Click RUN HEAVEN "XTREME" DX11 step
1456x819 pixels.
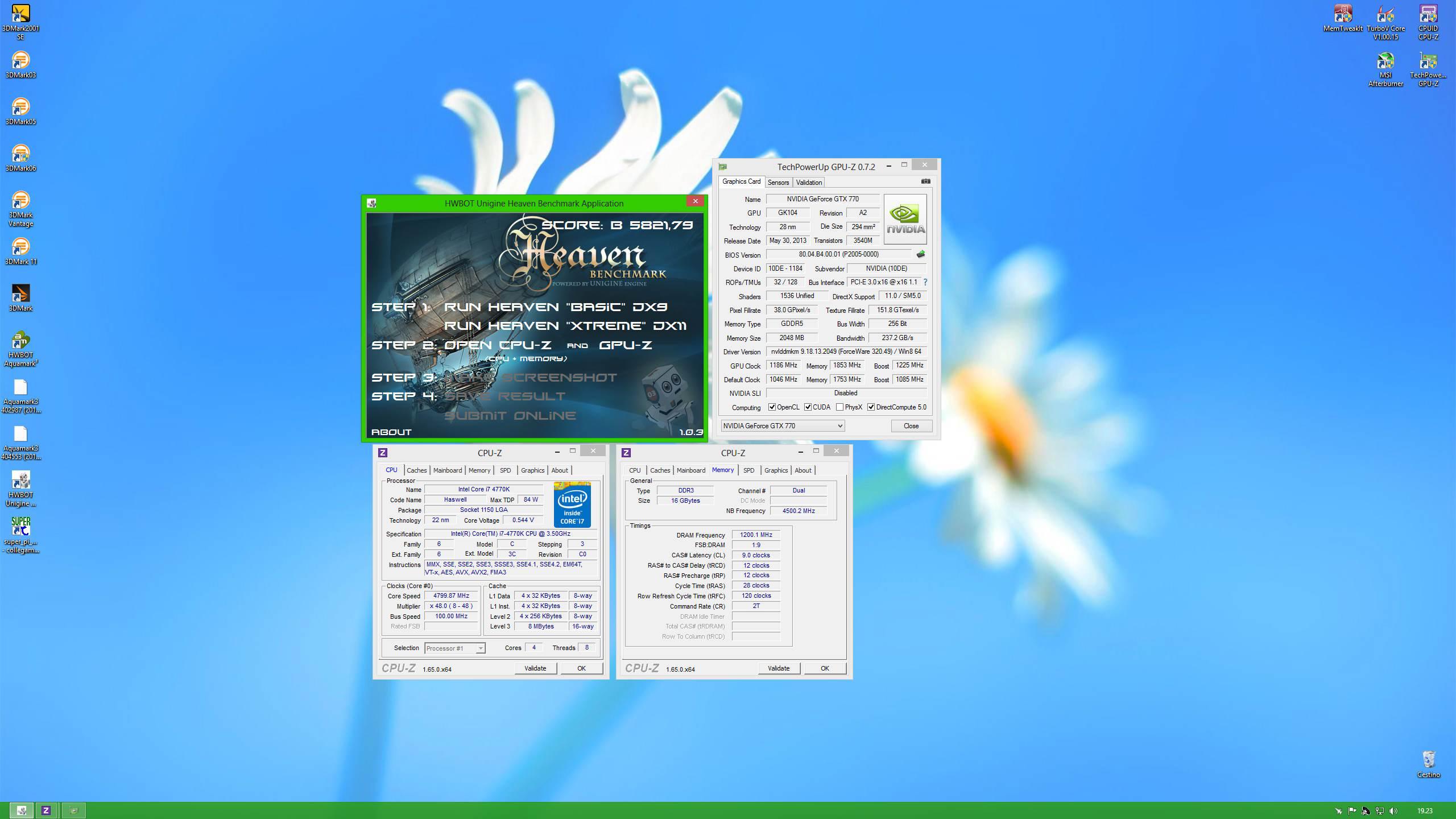tap(565, 326)
